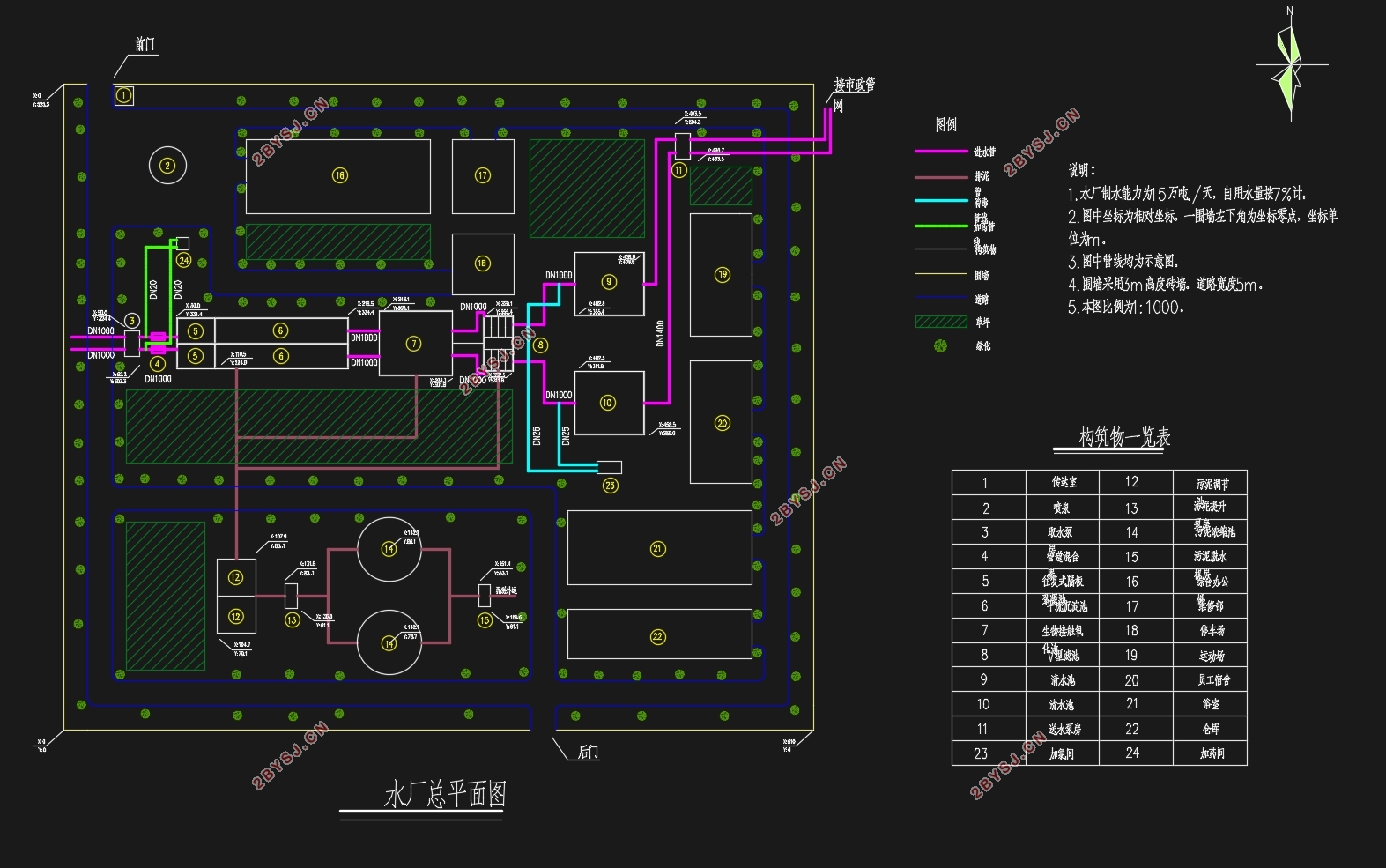Click circled marker 23 on the plan
1386x868 pixels.
coord(610,486)
